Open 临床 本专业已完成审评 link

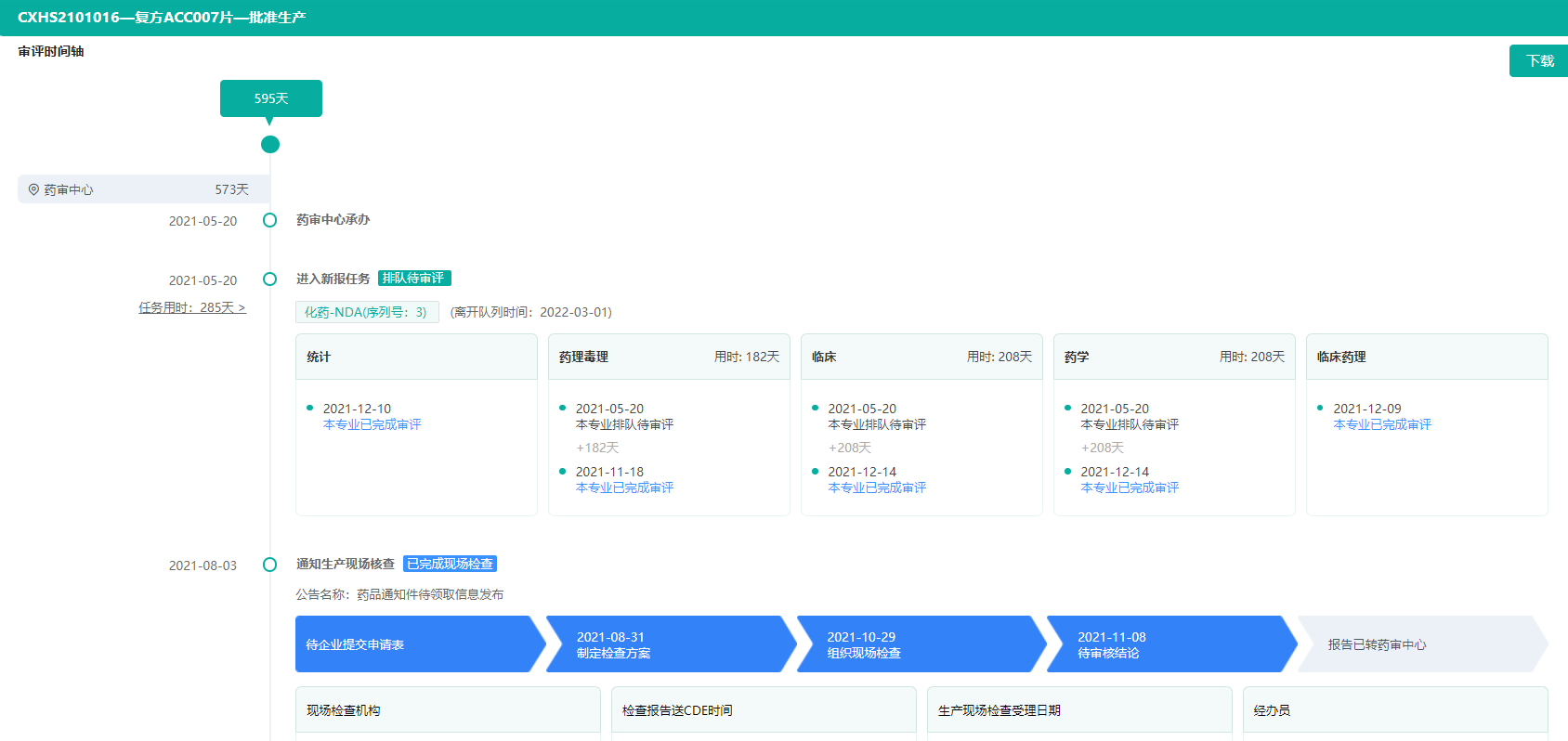click(x=877, y=487)
